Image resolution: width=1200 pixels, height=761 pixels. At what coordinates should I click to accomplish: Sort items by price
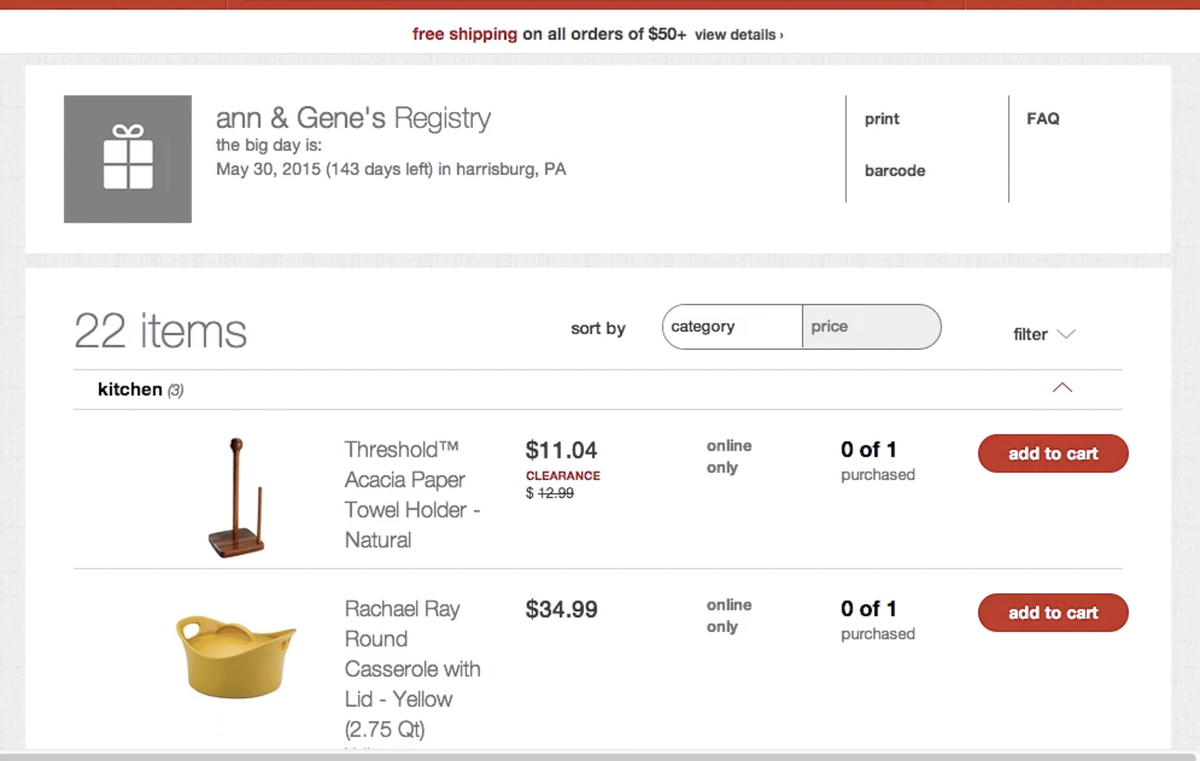871,327
